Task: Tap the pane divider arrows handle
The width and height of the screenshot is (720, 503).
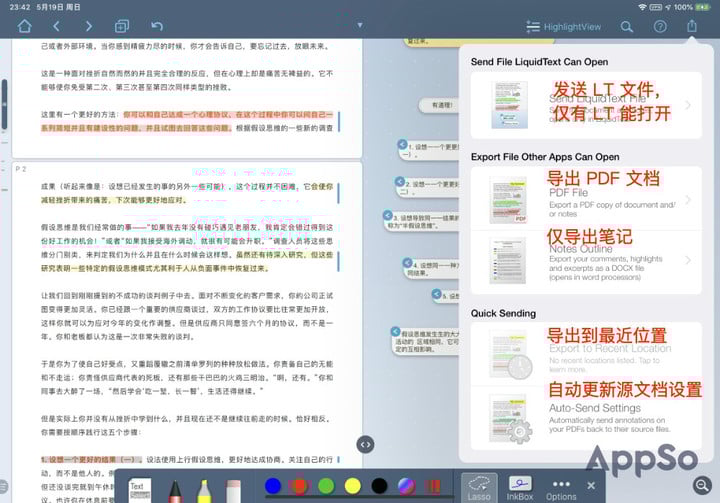Action: point(365,444)
